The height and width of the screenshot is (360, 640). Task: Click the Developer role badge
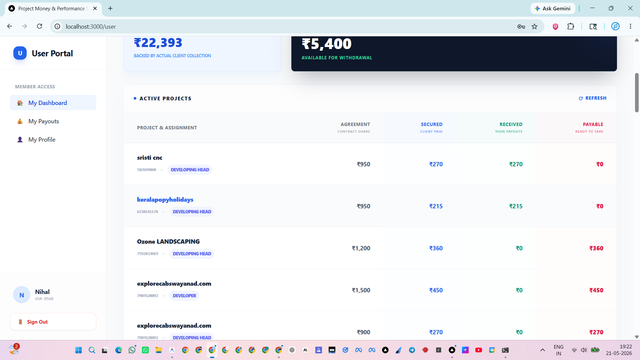coord(184,296)
